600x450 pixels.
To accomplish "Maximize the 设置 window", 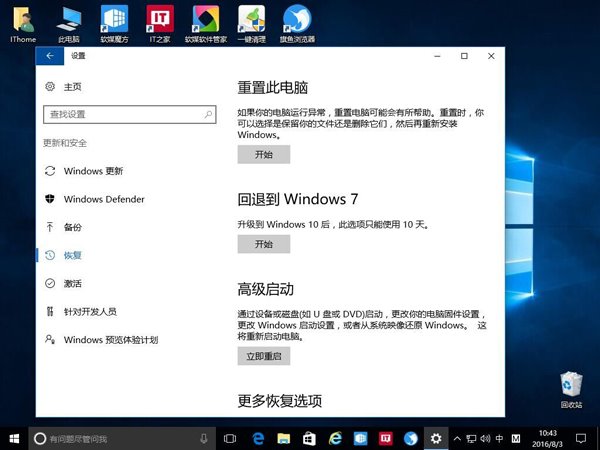I will pyautogui.click(x=464, y=56).
